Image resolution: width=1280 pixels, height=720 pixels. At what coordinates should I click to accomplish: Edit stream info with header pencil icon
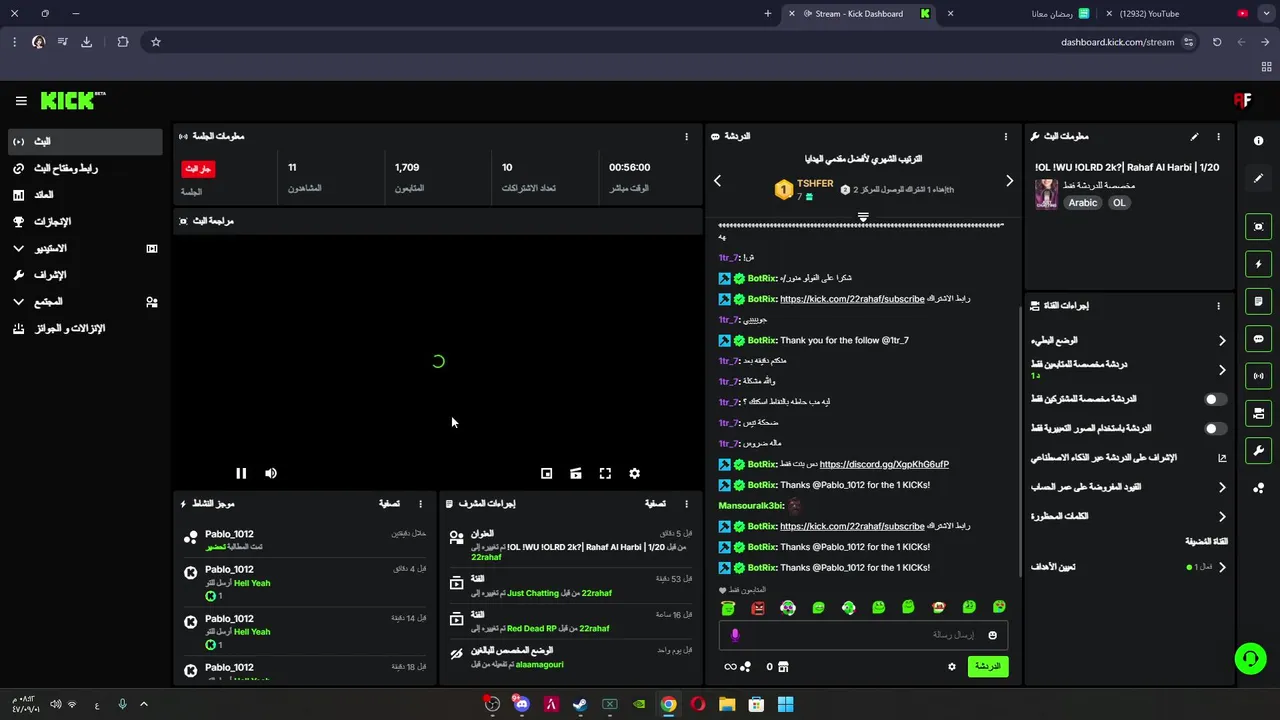(x=1194, y=137)
